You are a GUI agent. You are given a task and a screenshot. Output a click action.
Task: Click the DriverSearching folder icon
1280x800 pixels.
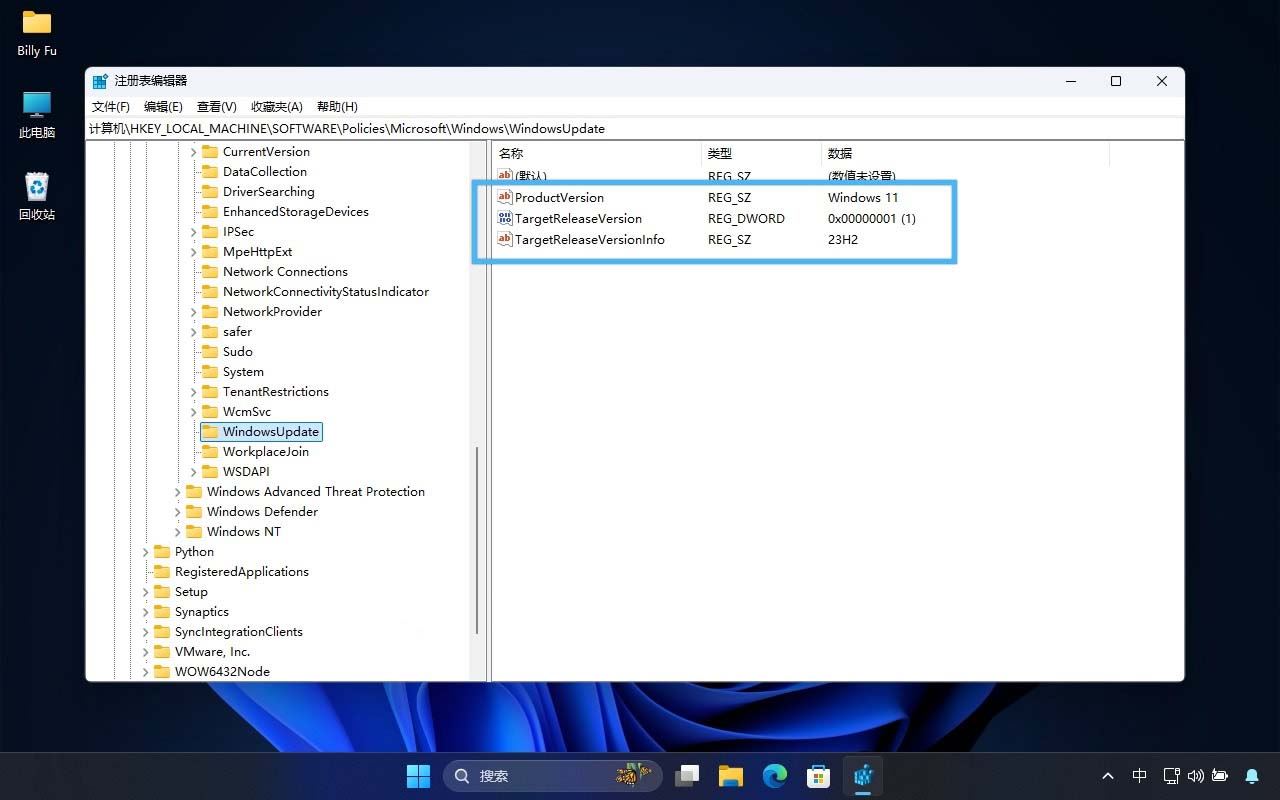tap(210, 192)
